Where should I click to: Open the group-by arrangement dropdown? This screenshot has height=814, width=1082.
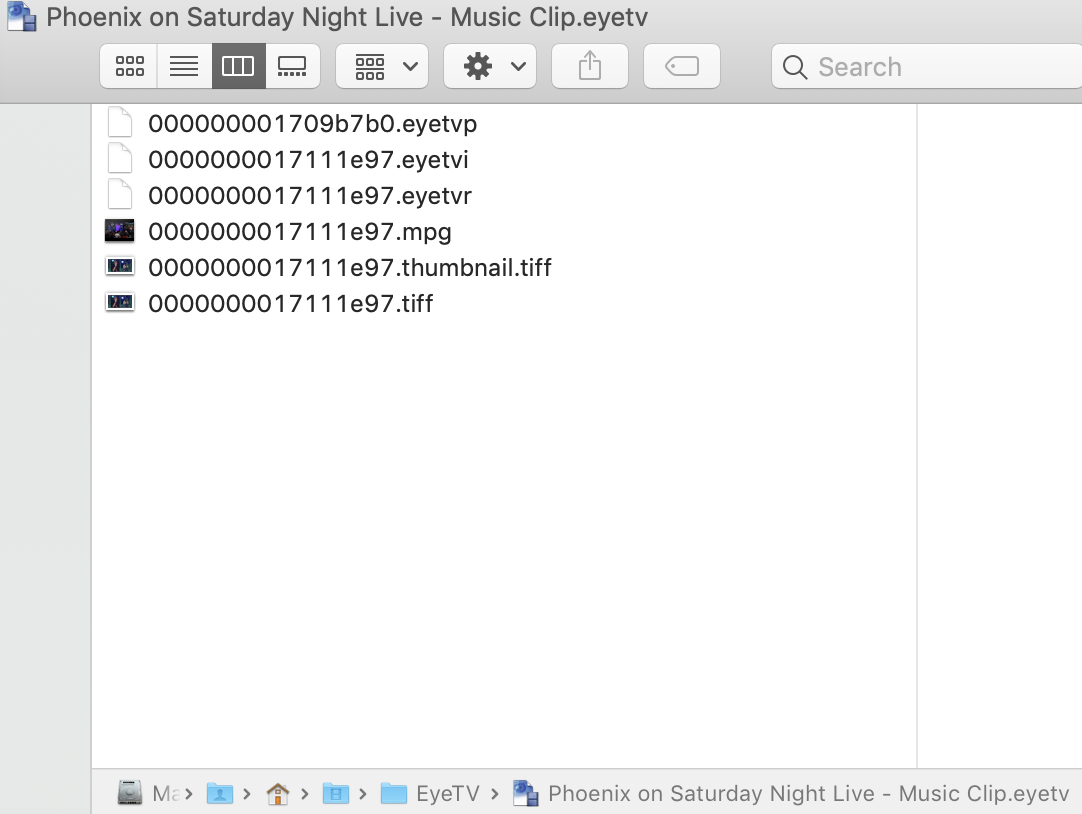(x=382, y=66)
